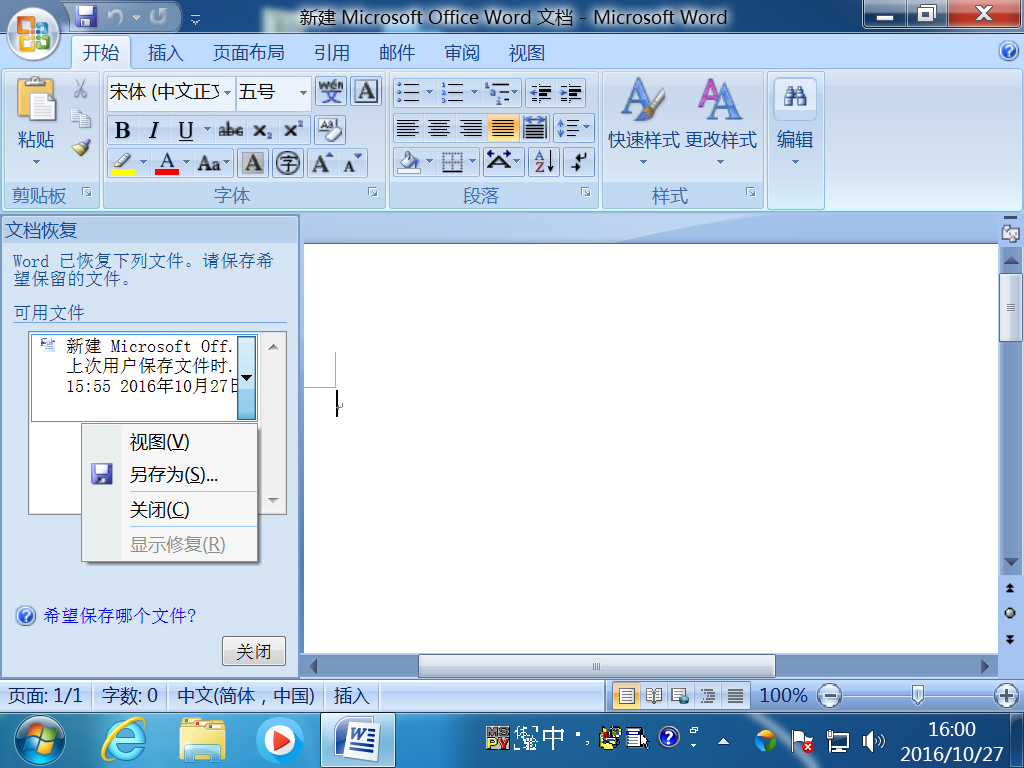Screen dimensions: 1024x768
Task: Click the zoom slider handle
Action: click(x=918, y=696)
